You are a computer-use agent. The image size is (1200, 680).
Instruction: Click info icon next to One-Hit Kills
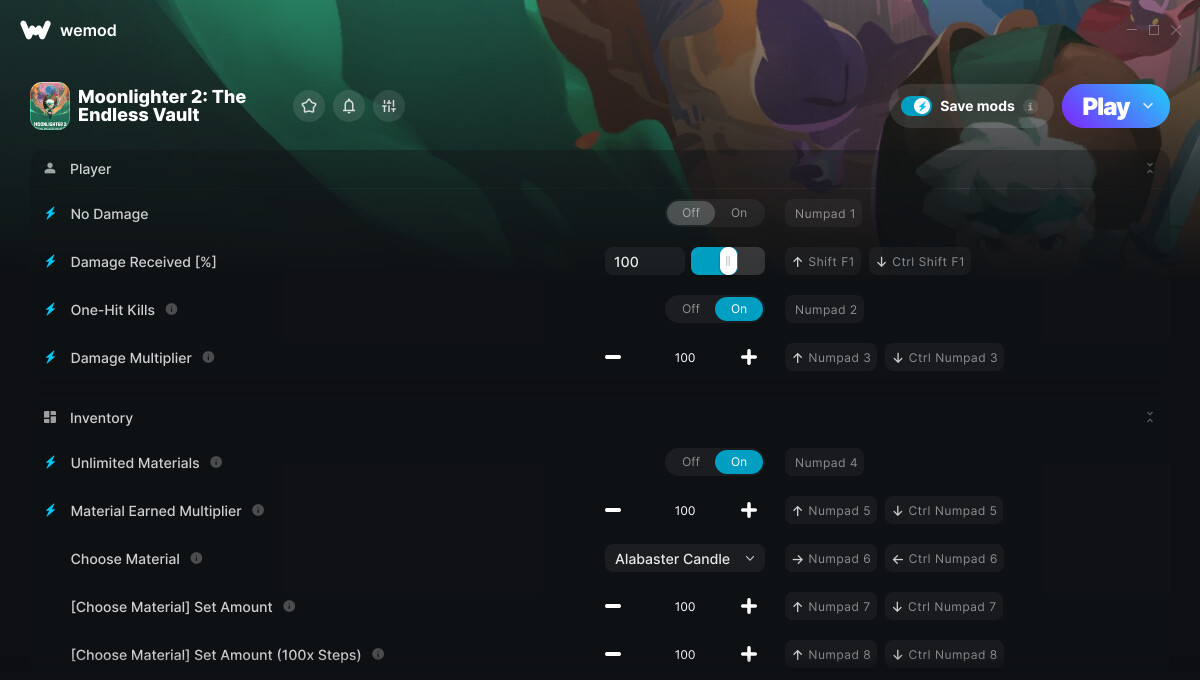pos(171,309)
